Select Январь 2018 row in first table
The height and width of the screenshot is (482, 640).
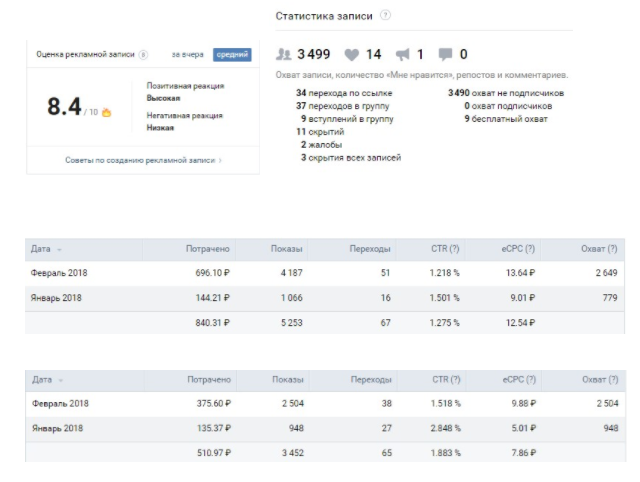(x=325, y=298)
